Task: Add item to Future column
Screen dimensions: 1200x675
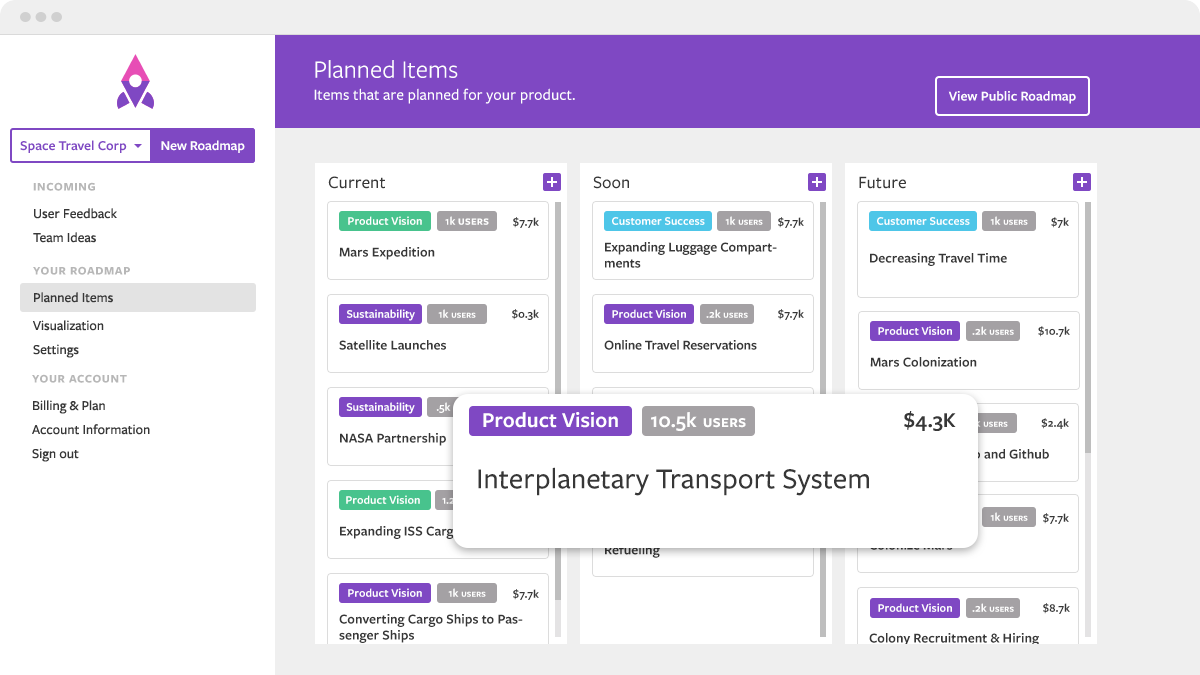Action: click(1081, 182)
